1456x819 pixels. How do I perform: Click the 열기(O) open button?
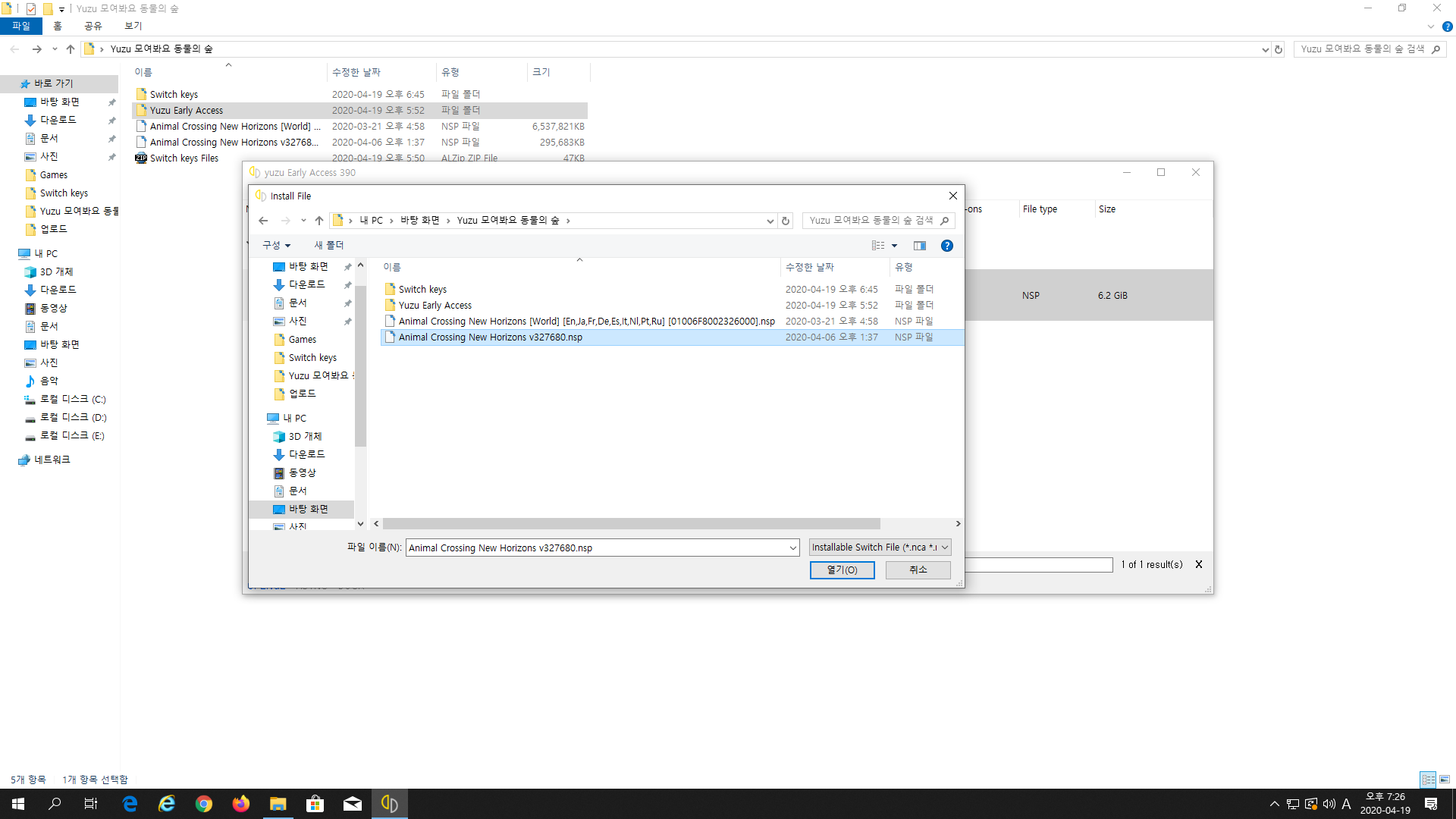pyautogui.click(x=842, y=570)
